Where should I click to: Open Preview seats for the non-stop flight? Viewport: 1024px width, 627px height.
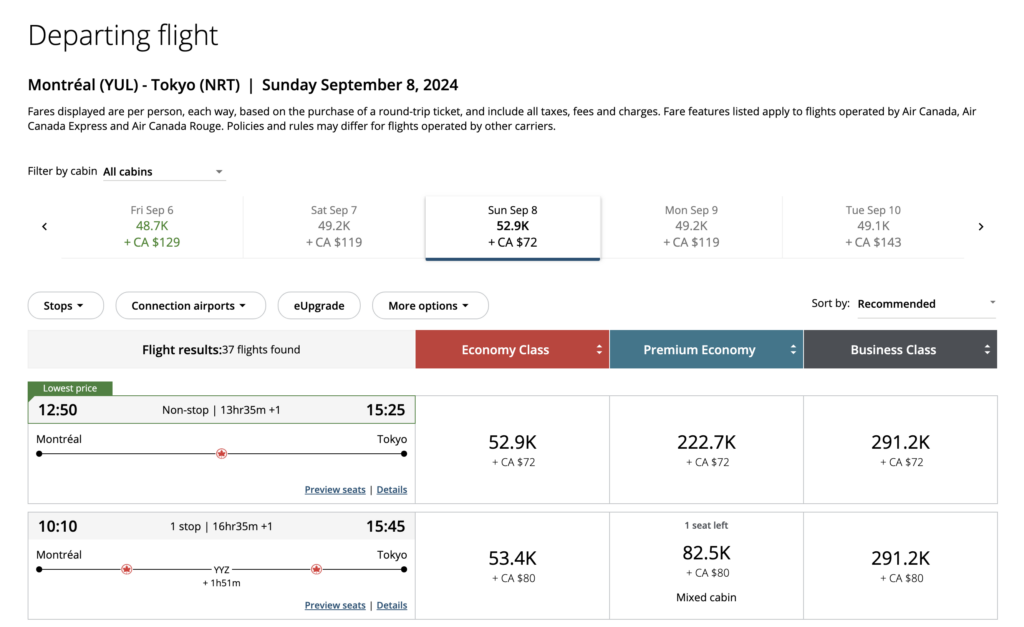(335, 490)
